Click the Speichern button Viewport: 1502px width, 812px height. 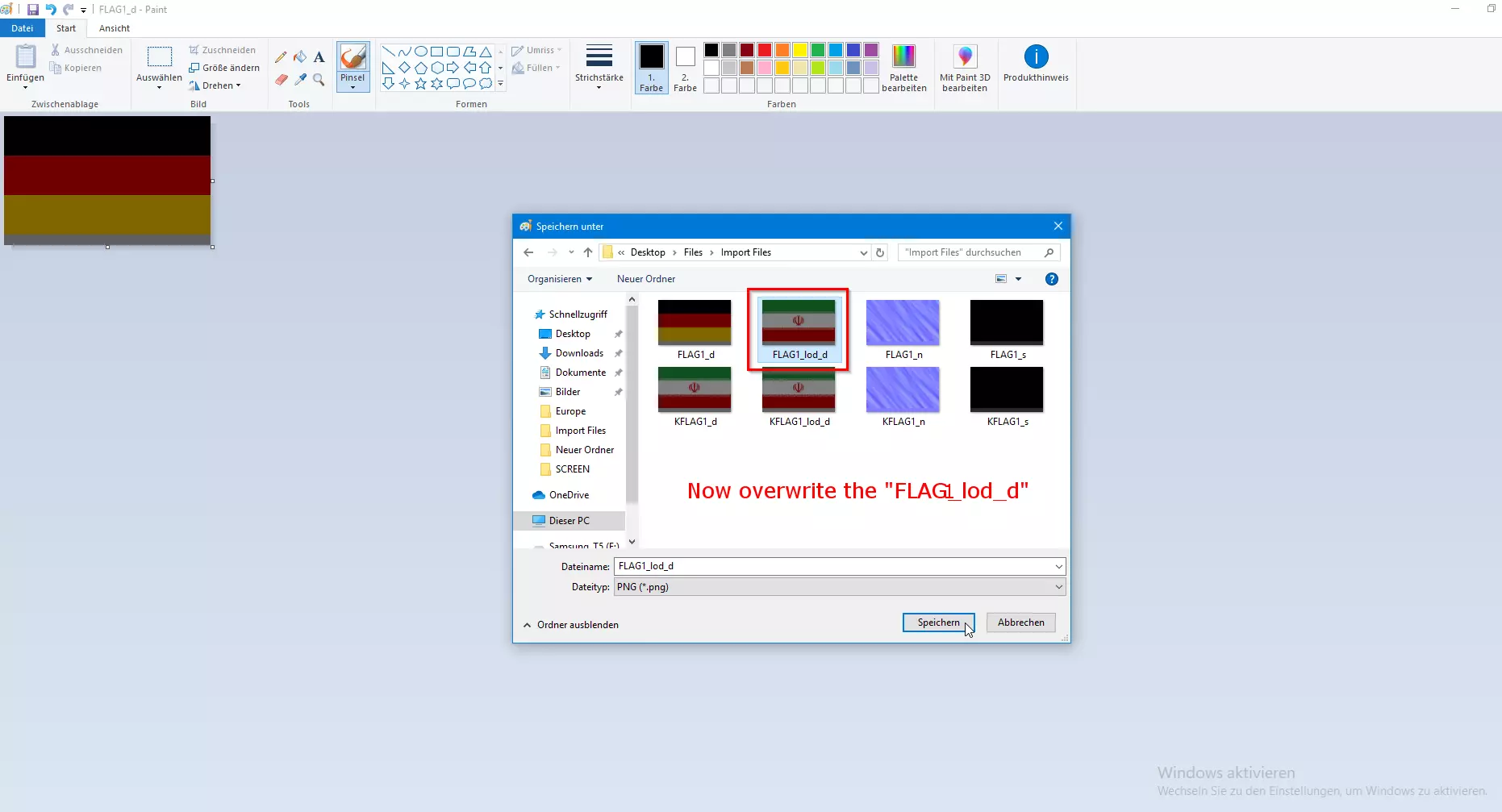938,623
